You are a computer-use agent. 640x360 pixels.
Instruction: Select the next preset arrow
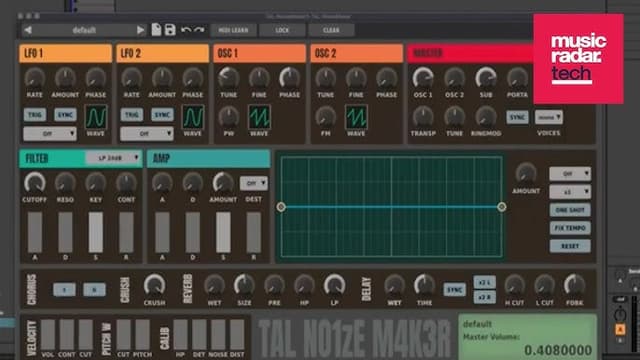[140, 30]
